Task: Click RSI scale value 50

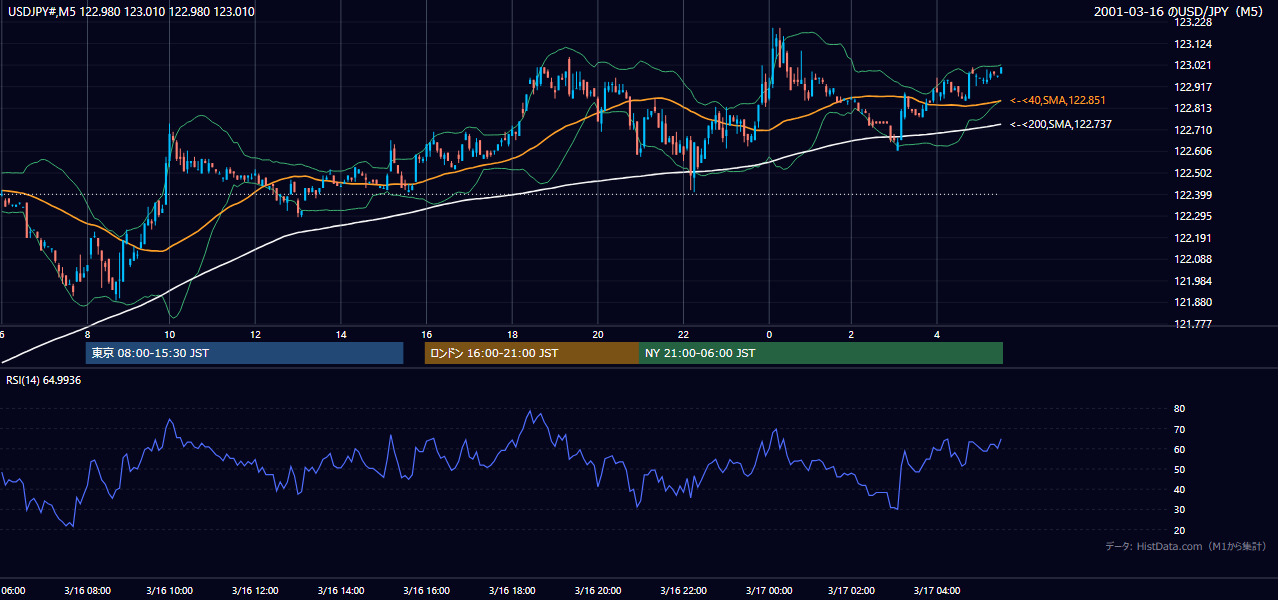Action: [x=1179, y=469]
